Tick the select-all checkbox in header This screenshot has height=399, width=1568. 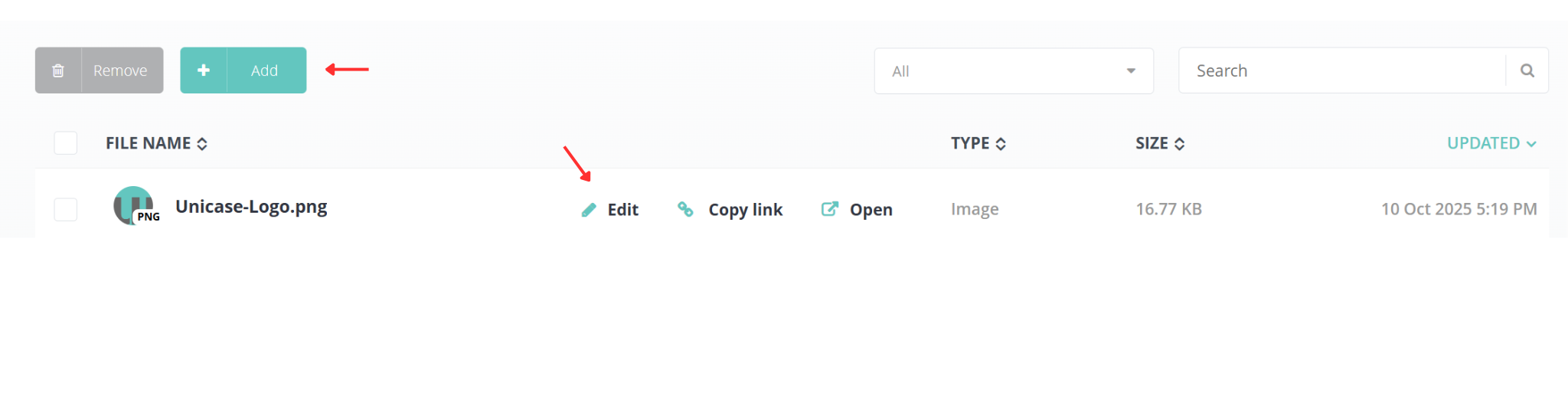(x=66, y=143)
